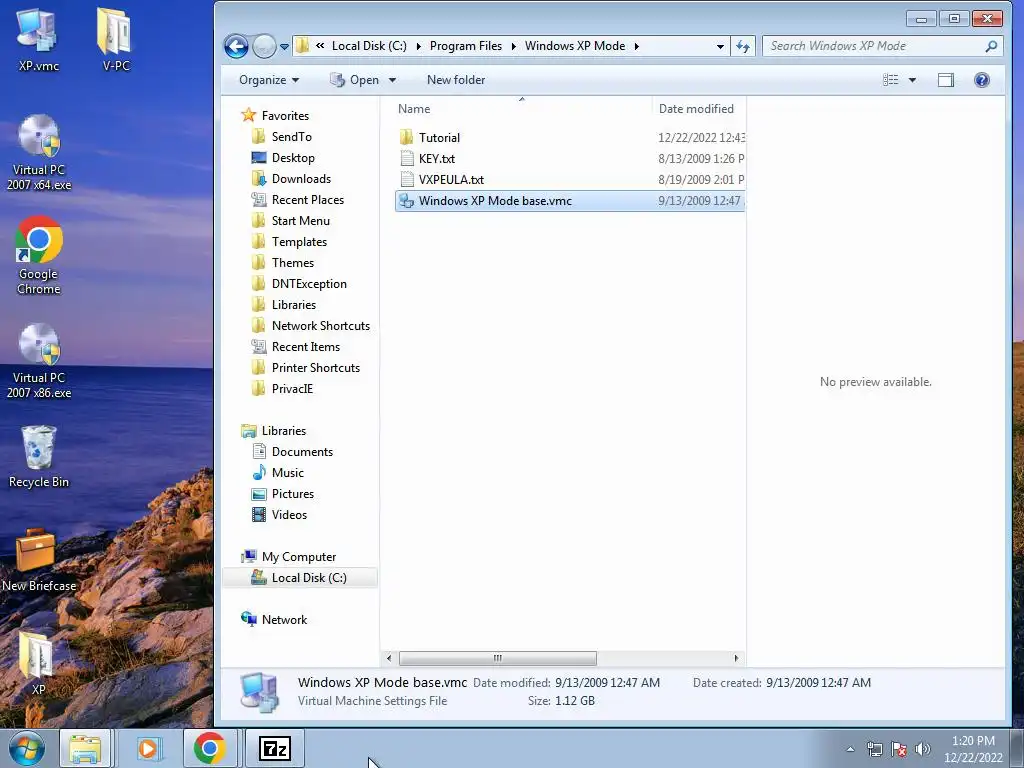Click the scroll right arrow

736,658
